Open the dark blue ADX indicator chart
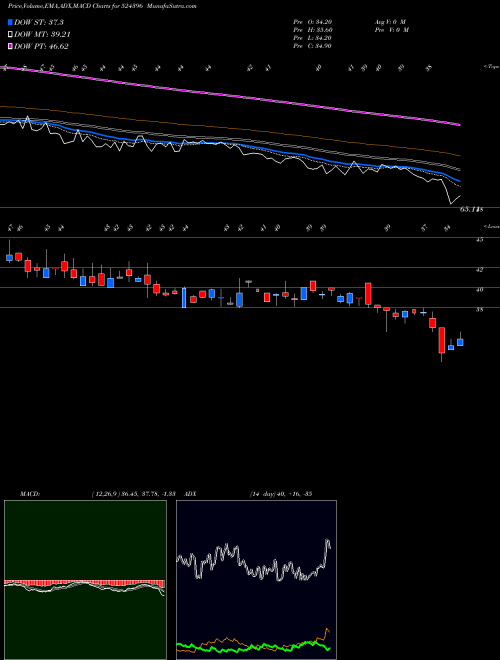500x660 pixels. tap(256, 580)
